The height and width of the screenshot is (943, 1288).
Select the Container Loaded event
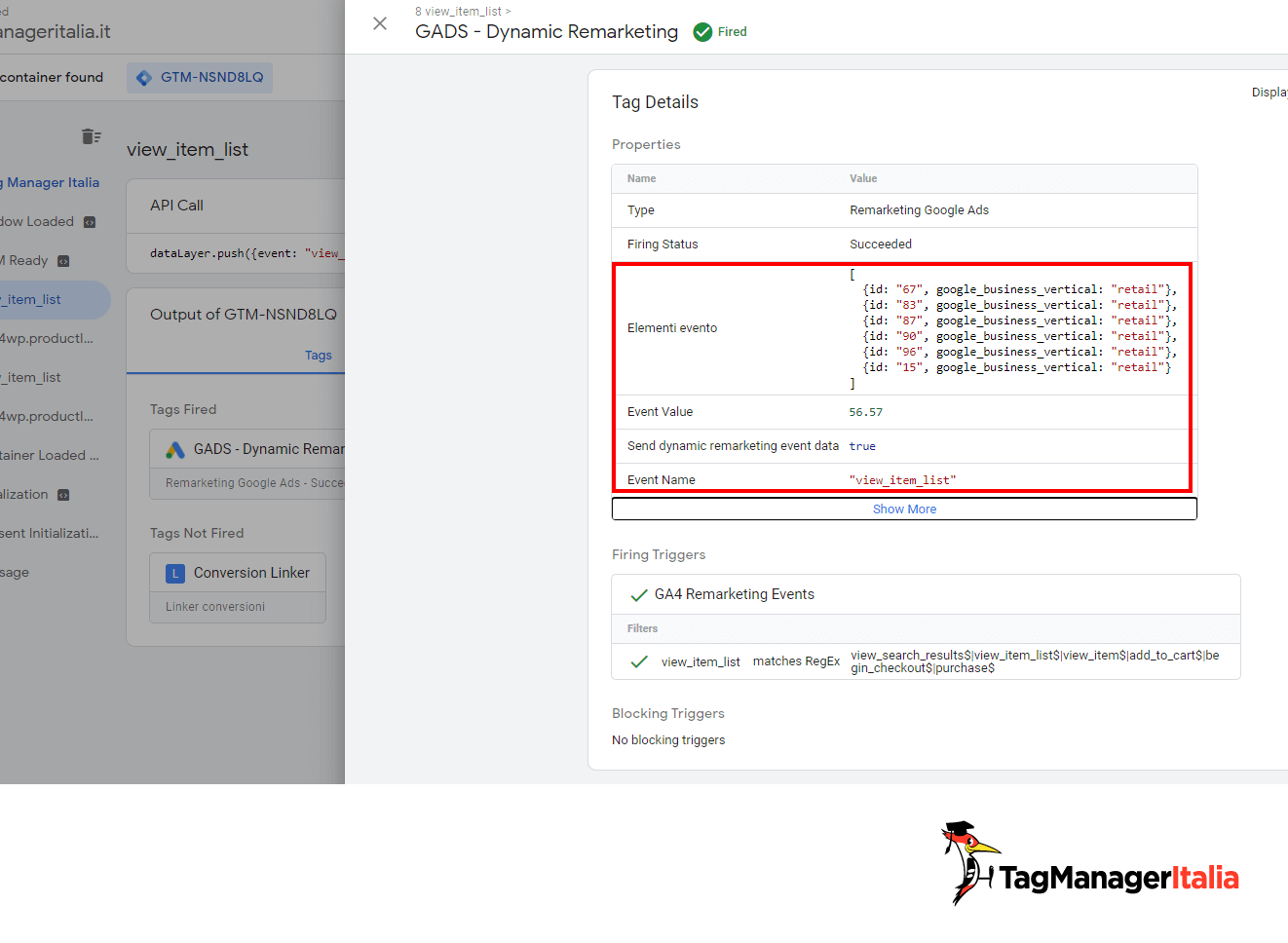[49, 456]
